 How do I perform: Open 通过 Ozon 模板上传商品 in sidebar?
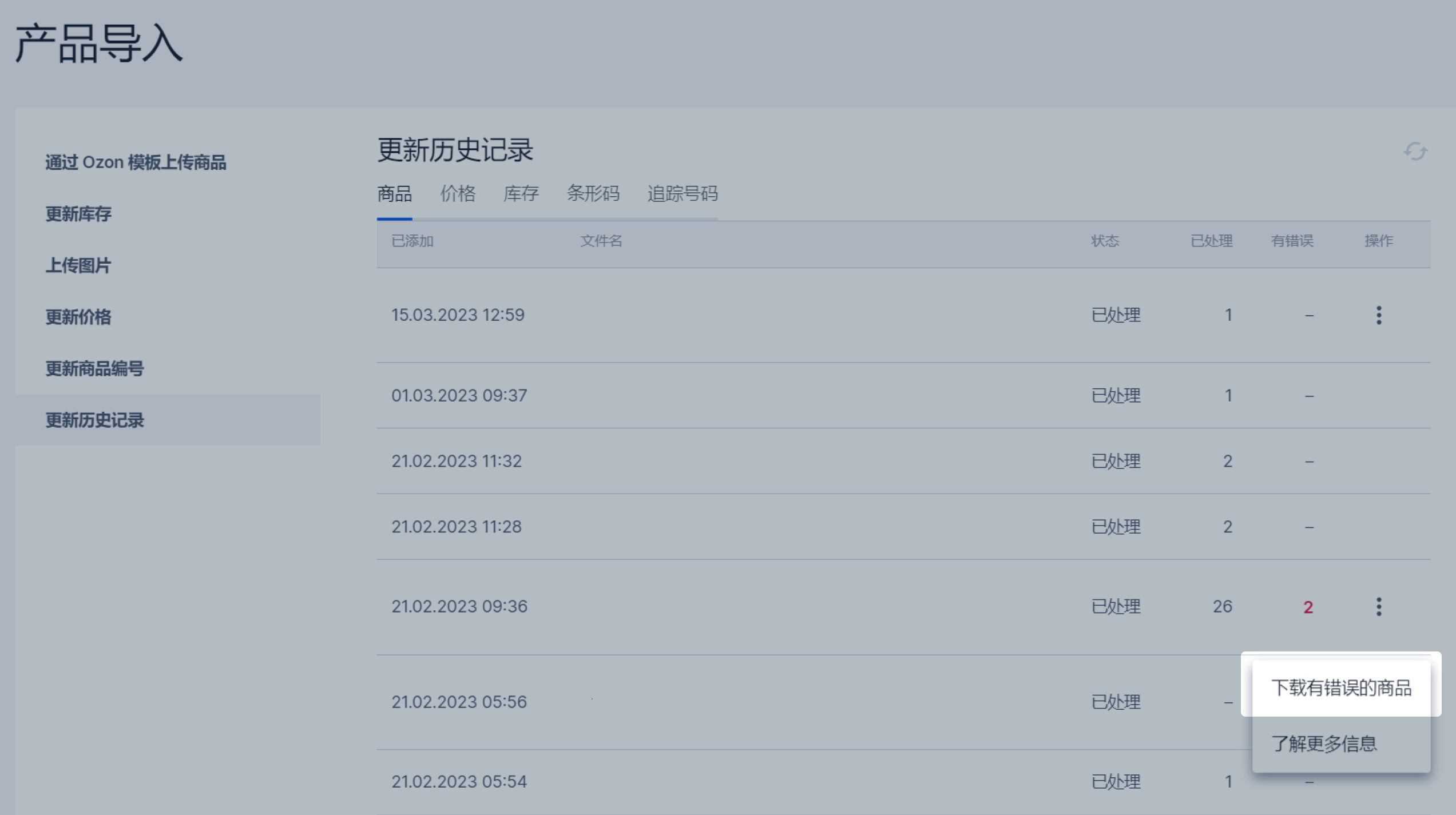(x=136, y=162)
